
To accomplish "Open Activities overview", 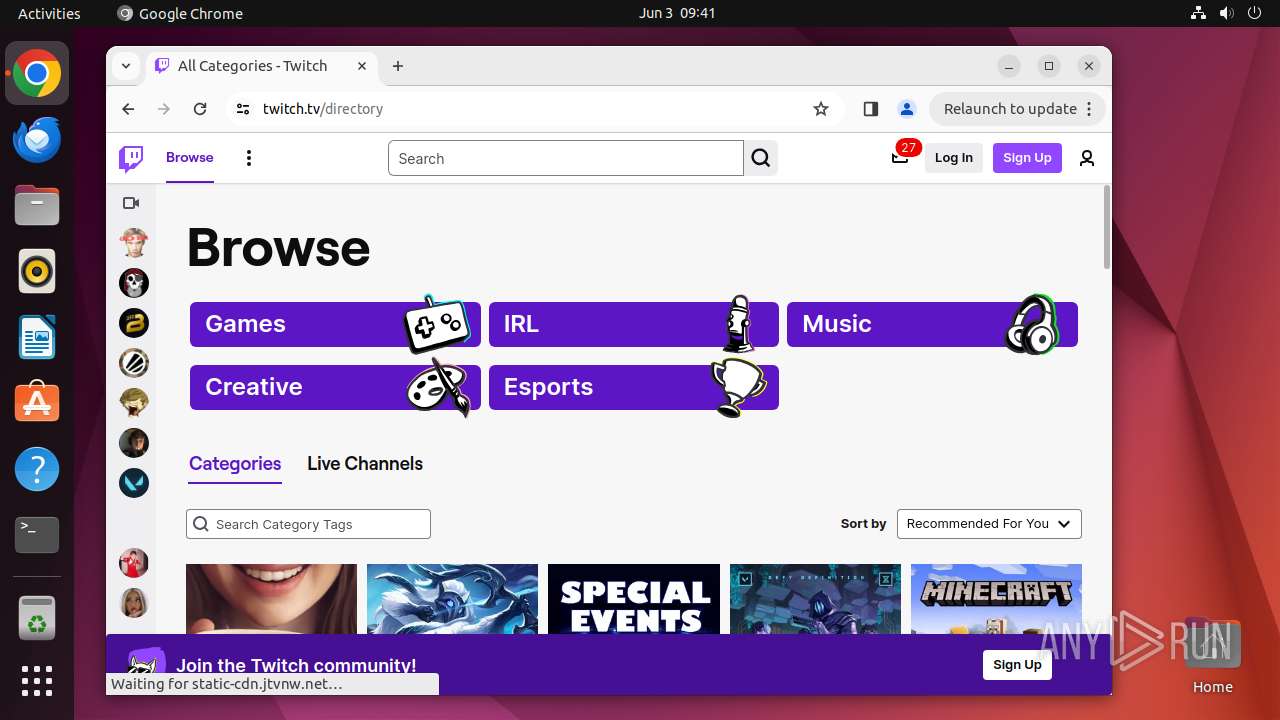I will click(x=49, y=13).
